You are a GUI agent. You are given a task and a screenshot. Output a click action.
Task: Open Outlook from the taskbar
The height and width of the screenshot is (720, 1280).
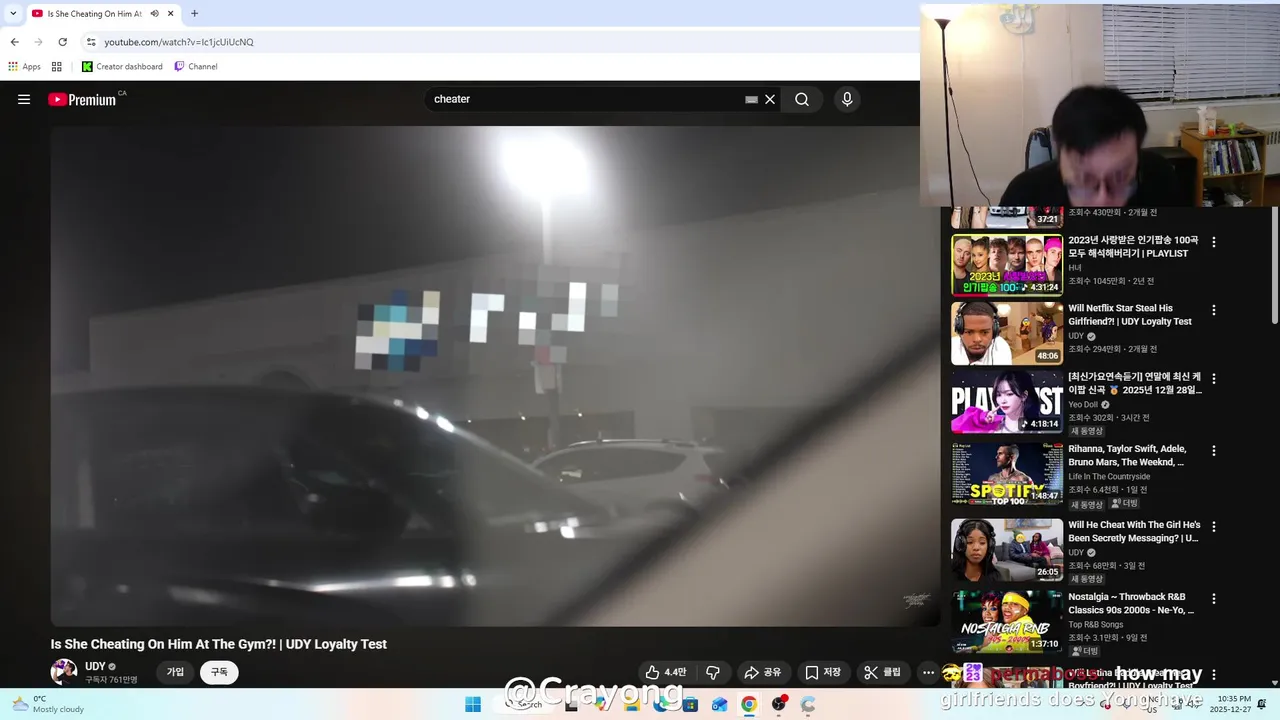[719, 704]
